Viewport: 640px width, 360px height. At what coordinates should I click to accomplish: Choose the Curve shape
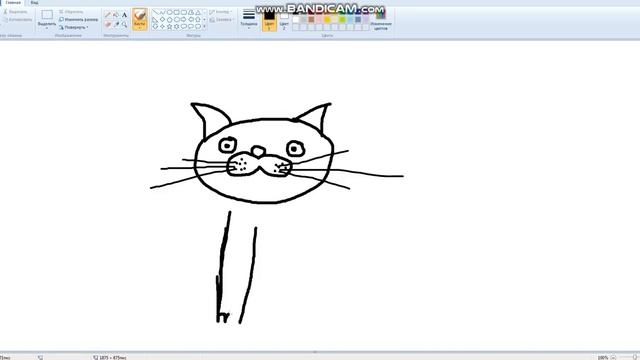[x=162, y=13]
